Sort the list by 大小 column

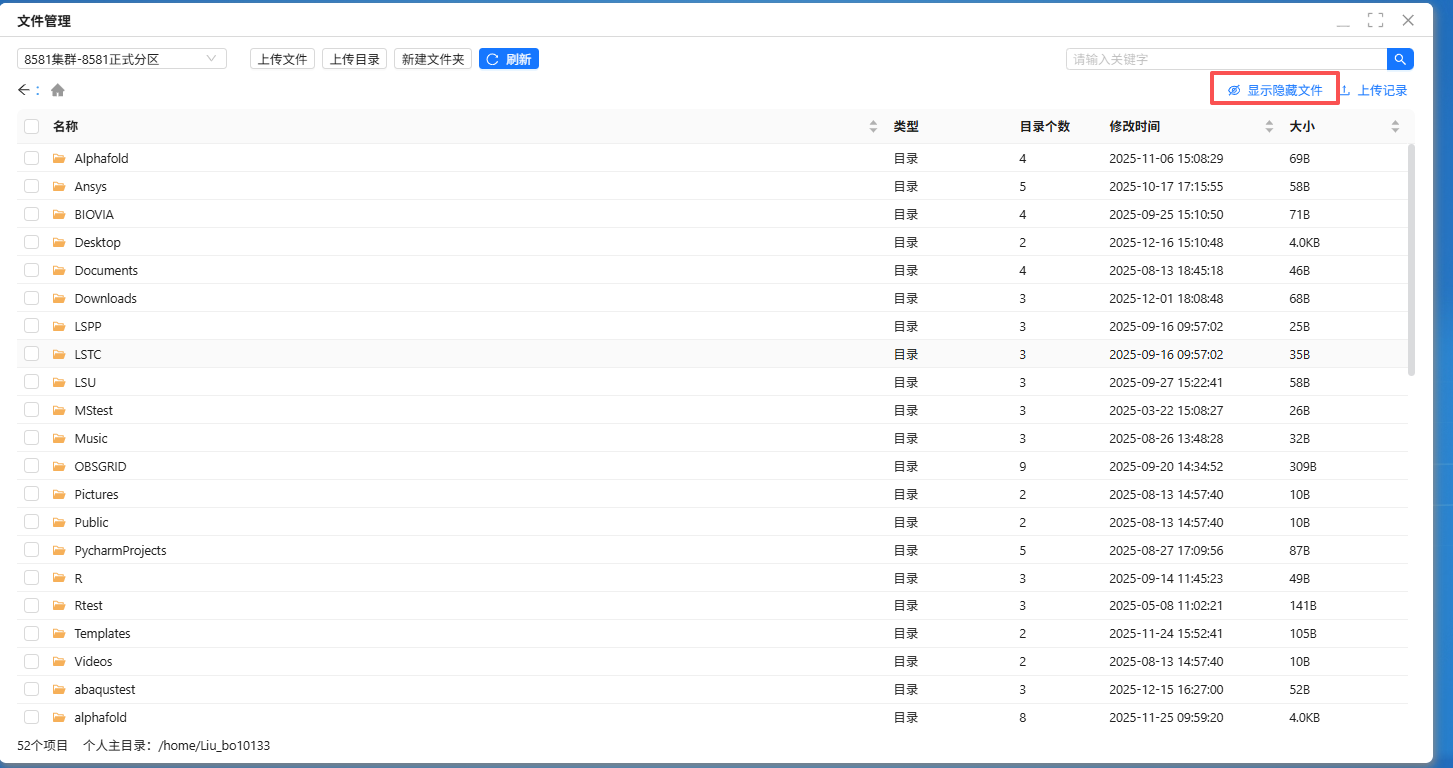pos(1395,126)
